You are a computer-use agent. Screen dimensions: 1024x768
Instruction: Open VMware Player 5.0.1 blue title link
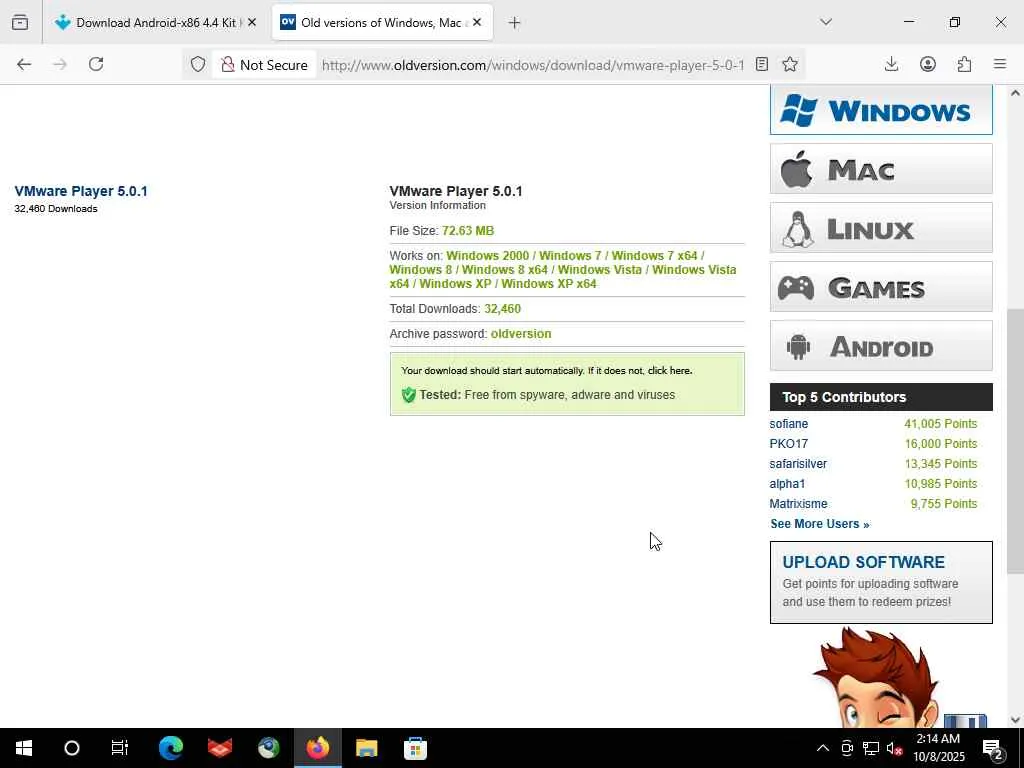(x=81, y=191)
